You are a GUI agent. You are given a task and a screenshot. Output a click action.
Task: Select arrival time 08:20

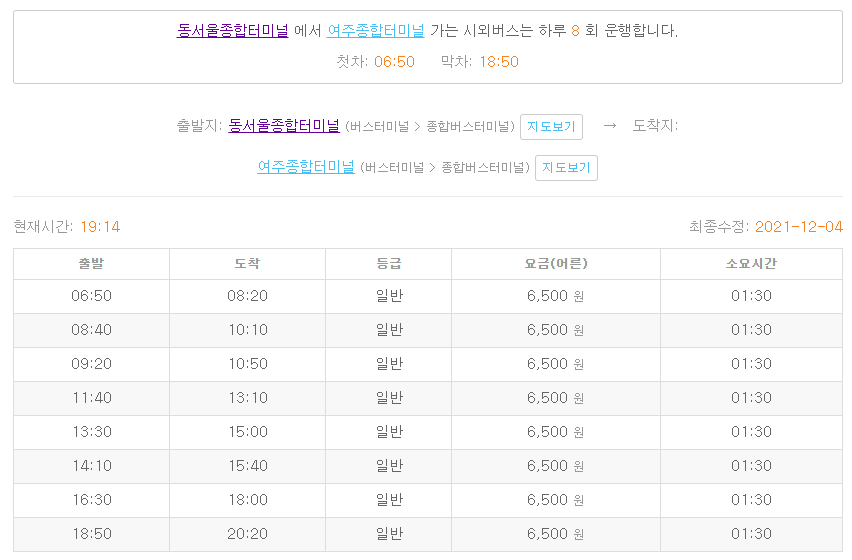247,296
